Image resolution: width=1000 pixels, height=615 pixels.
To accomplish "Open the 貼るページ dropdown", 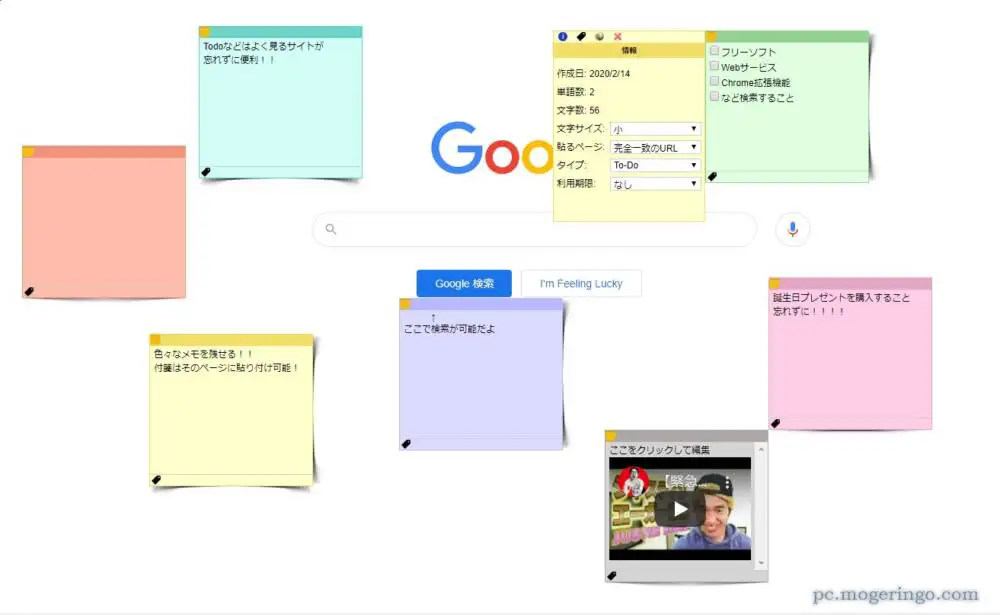I will [x=655, y=147].
